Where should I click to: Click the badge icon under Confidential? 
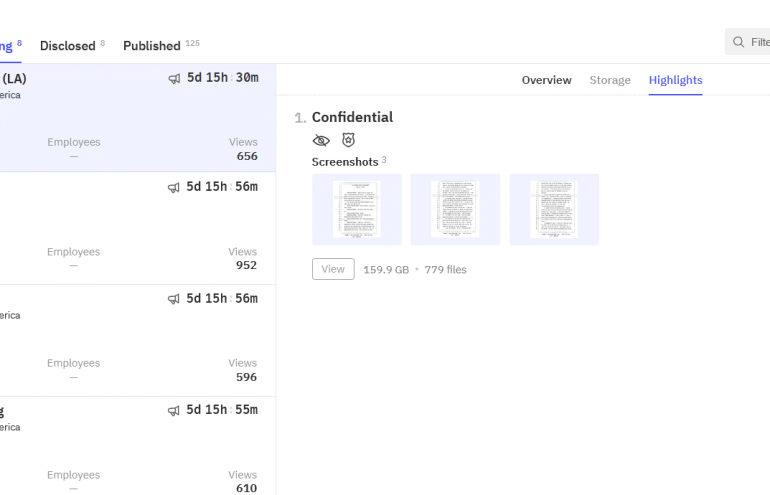pyautogui.click(x=348, y=141)
